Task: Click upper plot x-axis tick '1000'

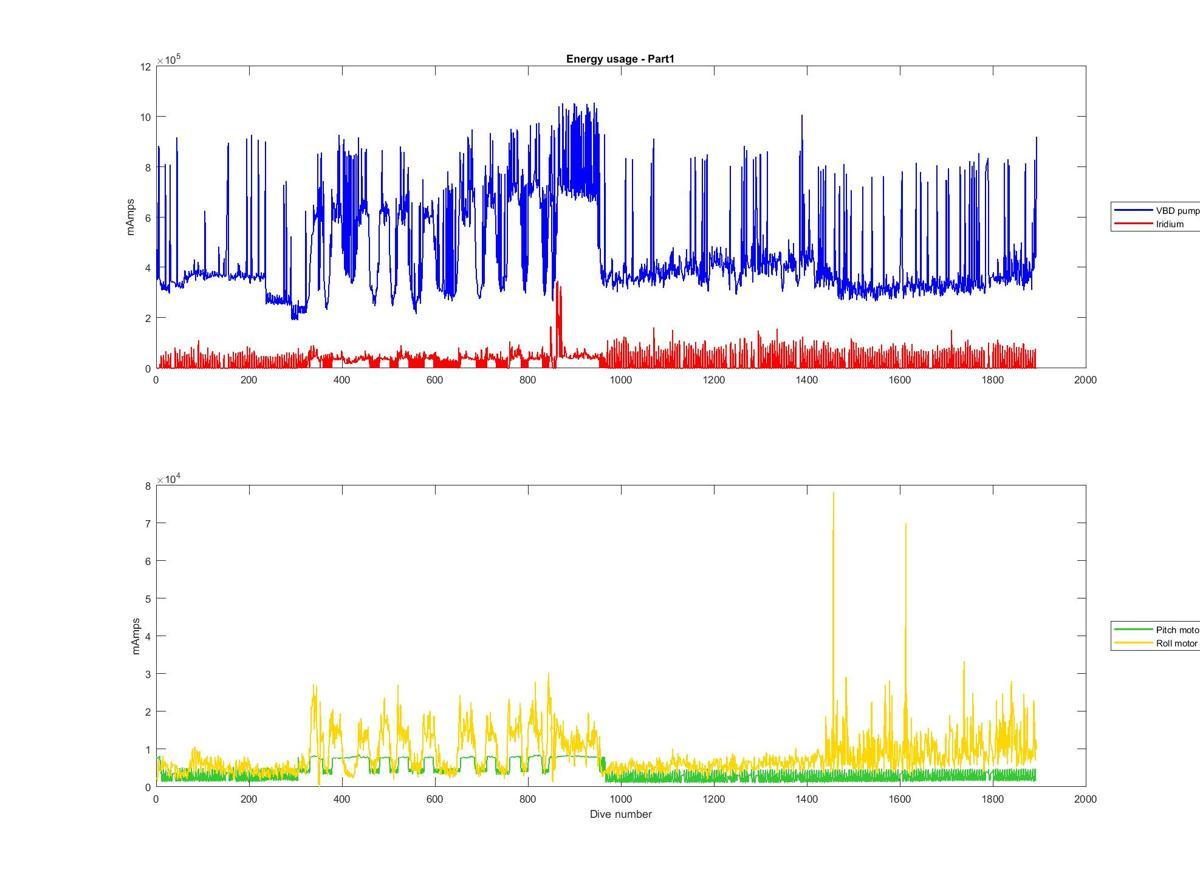Action: click(620, 380)
